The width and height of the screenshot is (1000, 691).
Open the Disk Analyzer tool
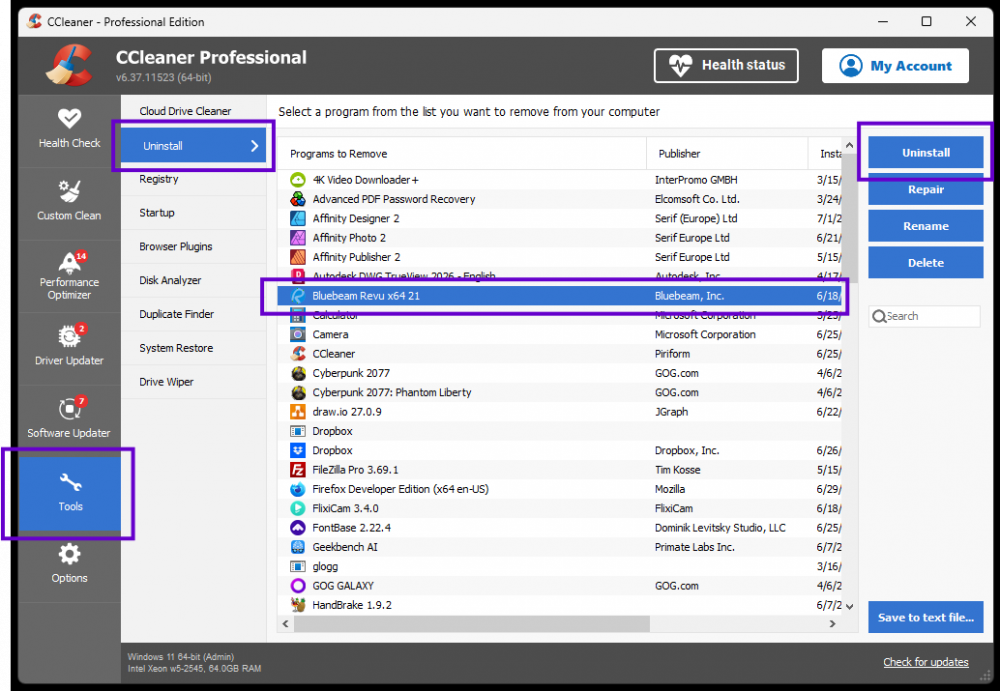[193, 280]
